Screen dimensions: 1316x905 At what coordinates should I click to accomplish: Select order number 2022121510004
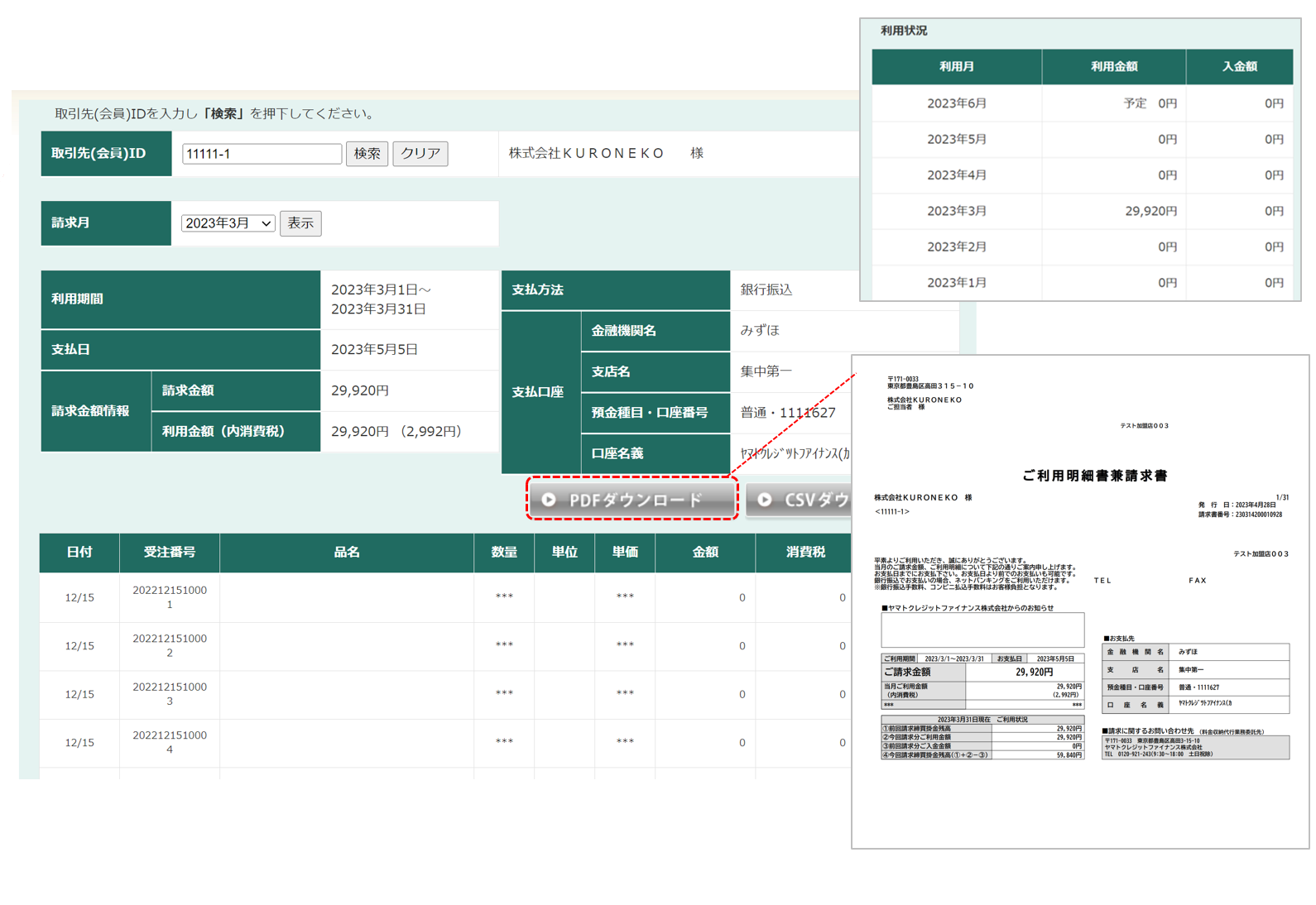pyautogui.click(x=170, y=742)
